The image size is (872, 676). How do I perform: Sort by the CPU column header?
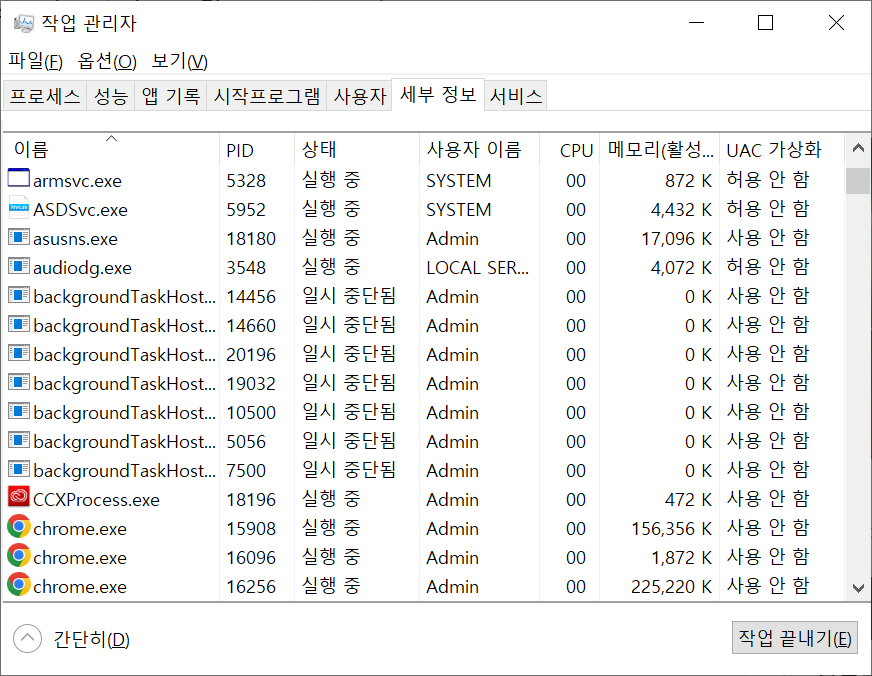click(x=569, y=150)
